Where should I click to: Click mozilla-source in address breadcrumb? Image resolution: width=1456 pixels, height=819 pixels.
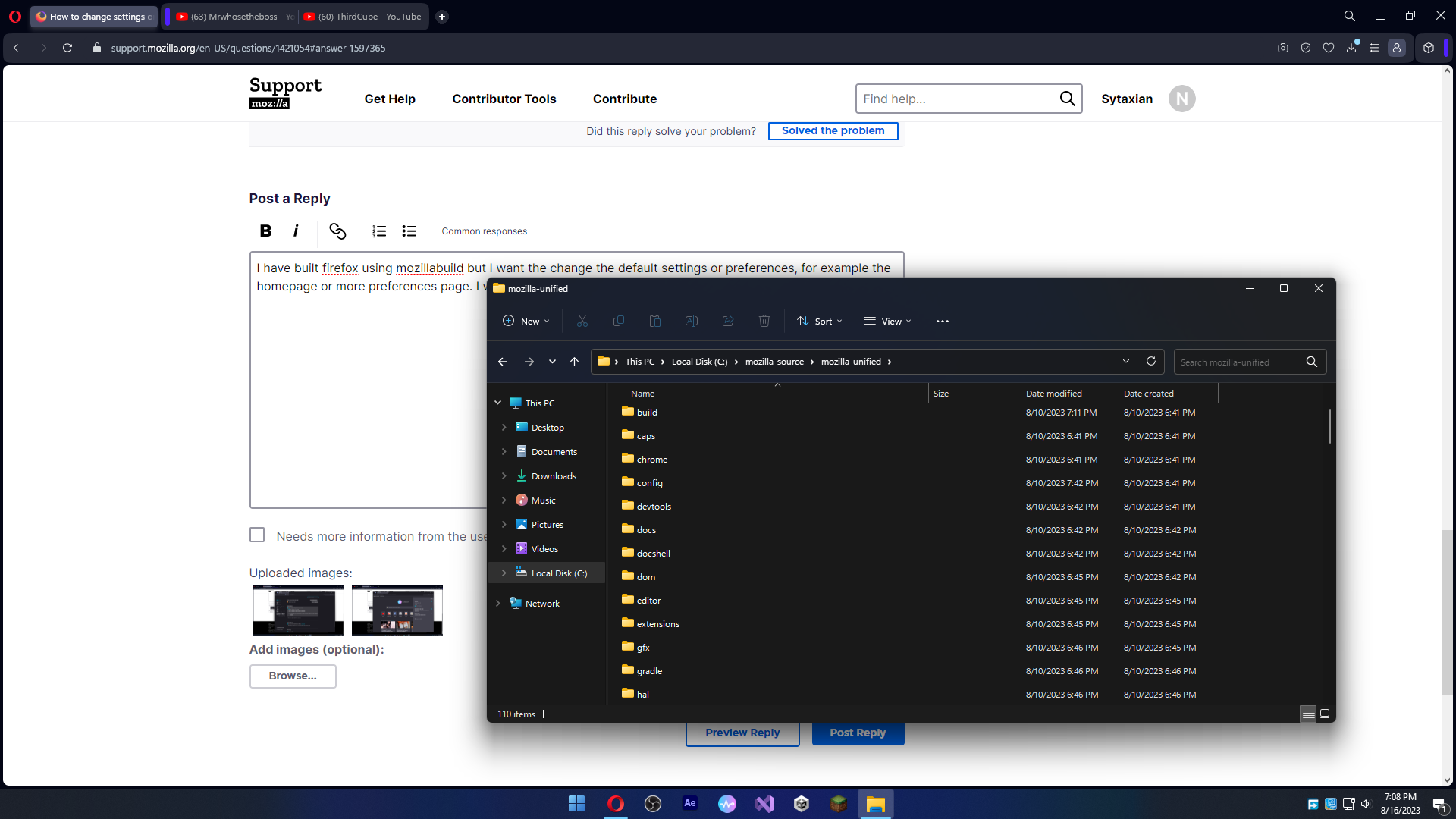point(774,362)
